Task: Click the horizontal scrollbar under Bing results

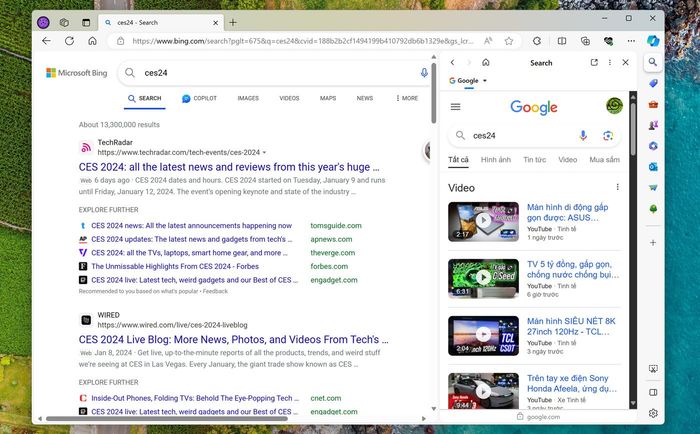Action: click(167, 419)
